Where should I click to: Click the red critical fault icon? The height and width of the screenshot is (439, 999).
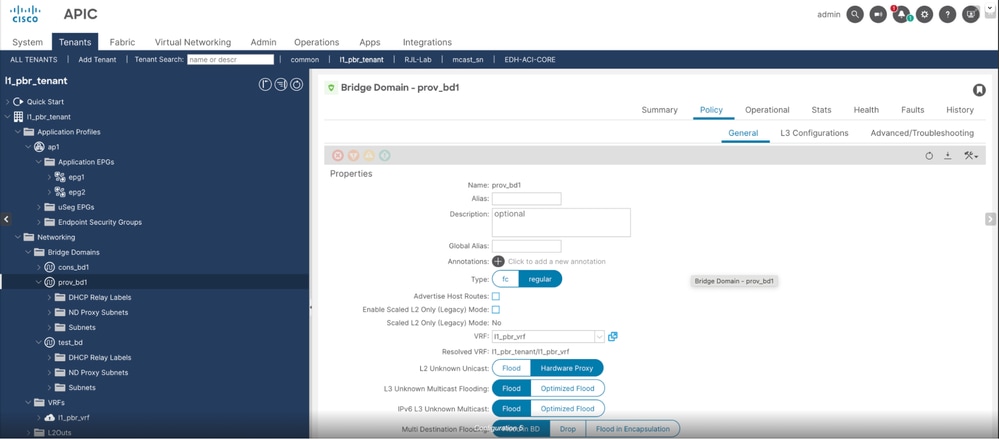click(x=338, y=155)
